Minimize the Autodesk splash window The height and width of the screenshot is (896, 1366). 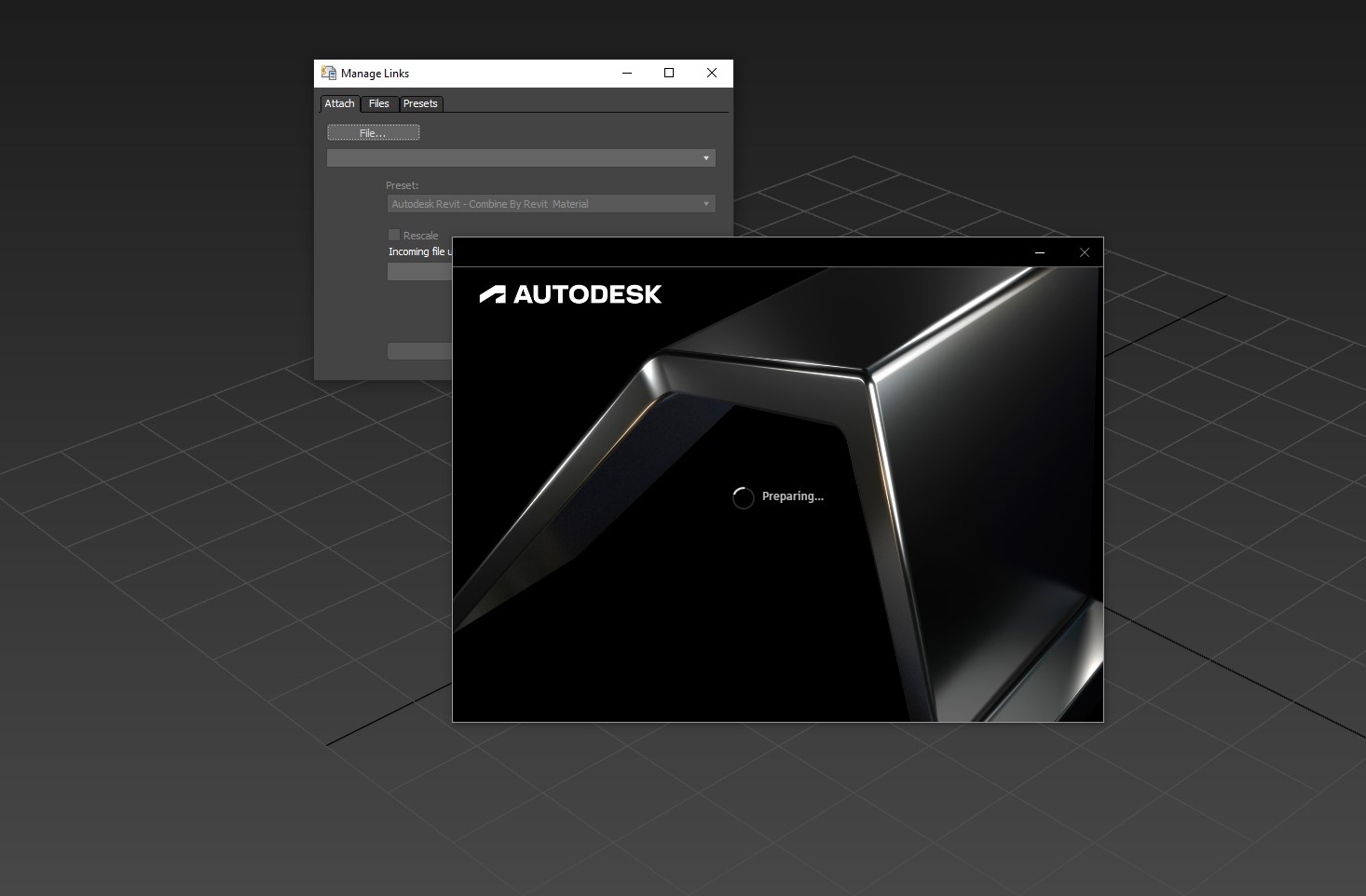pos(1040,252)
